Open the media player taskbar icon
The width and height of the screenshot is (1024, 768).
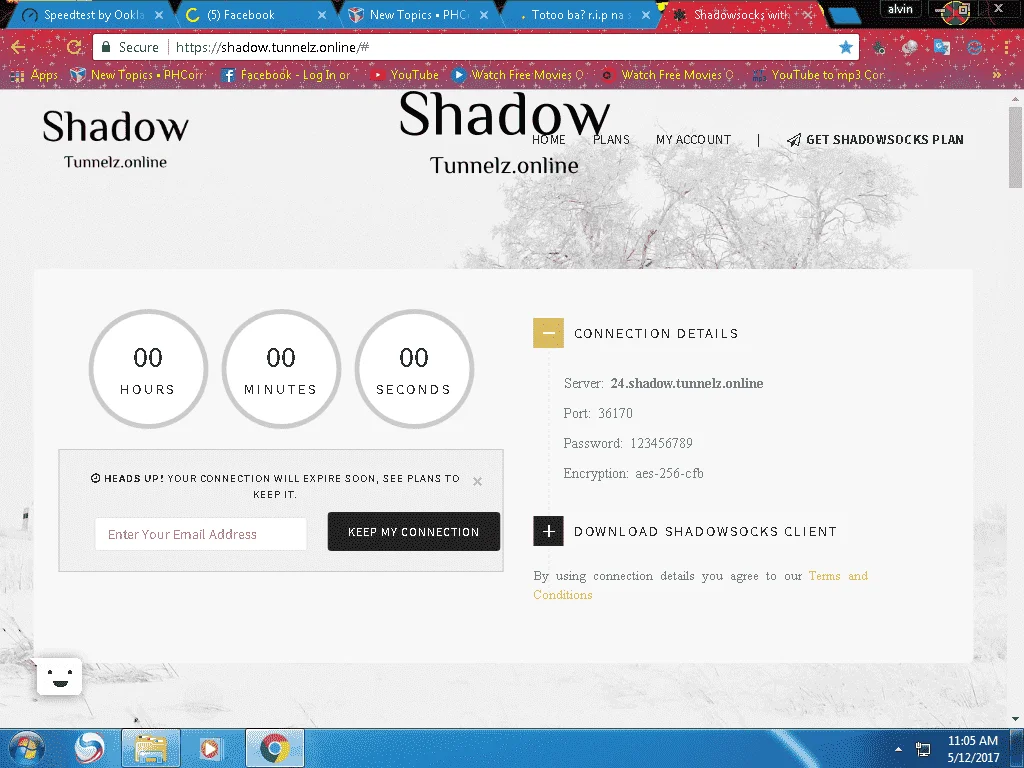pos(210,748)
